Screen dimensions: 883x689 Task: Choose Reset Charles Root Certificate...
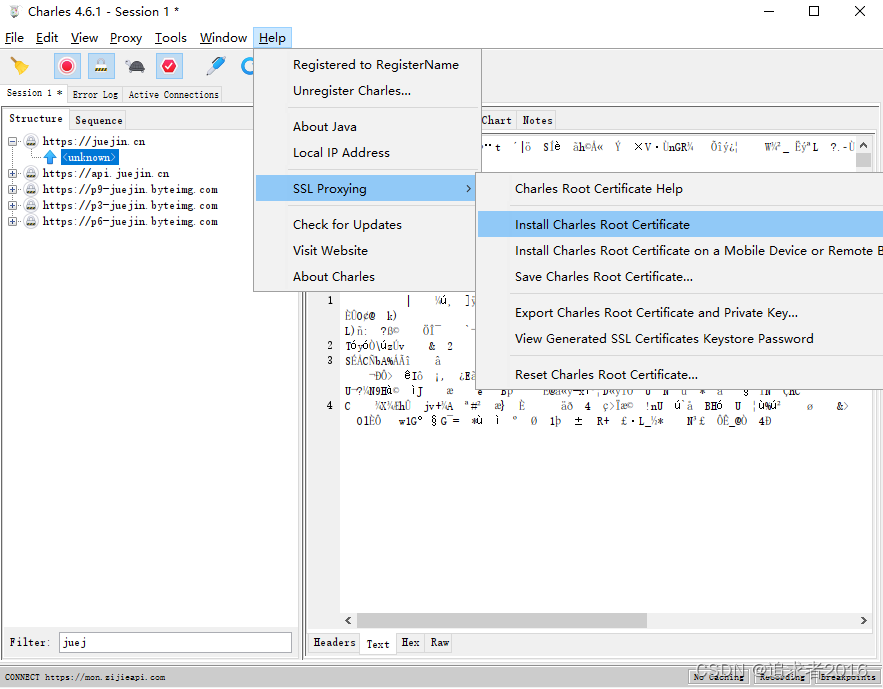pos(680,374)
